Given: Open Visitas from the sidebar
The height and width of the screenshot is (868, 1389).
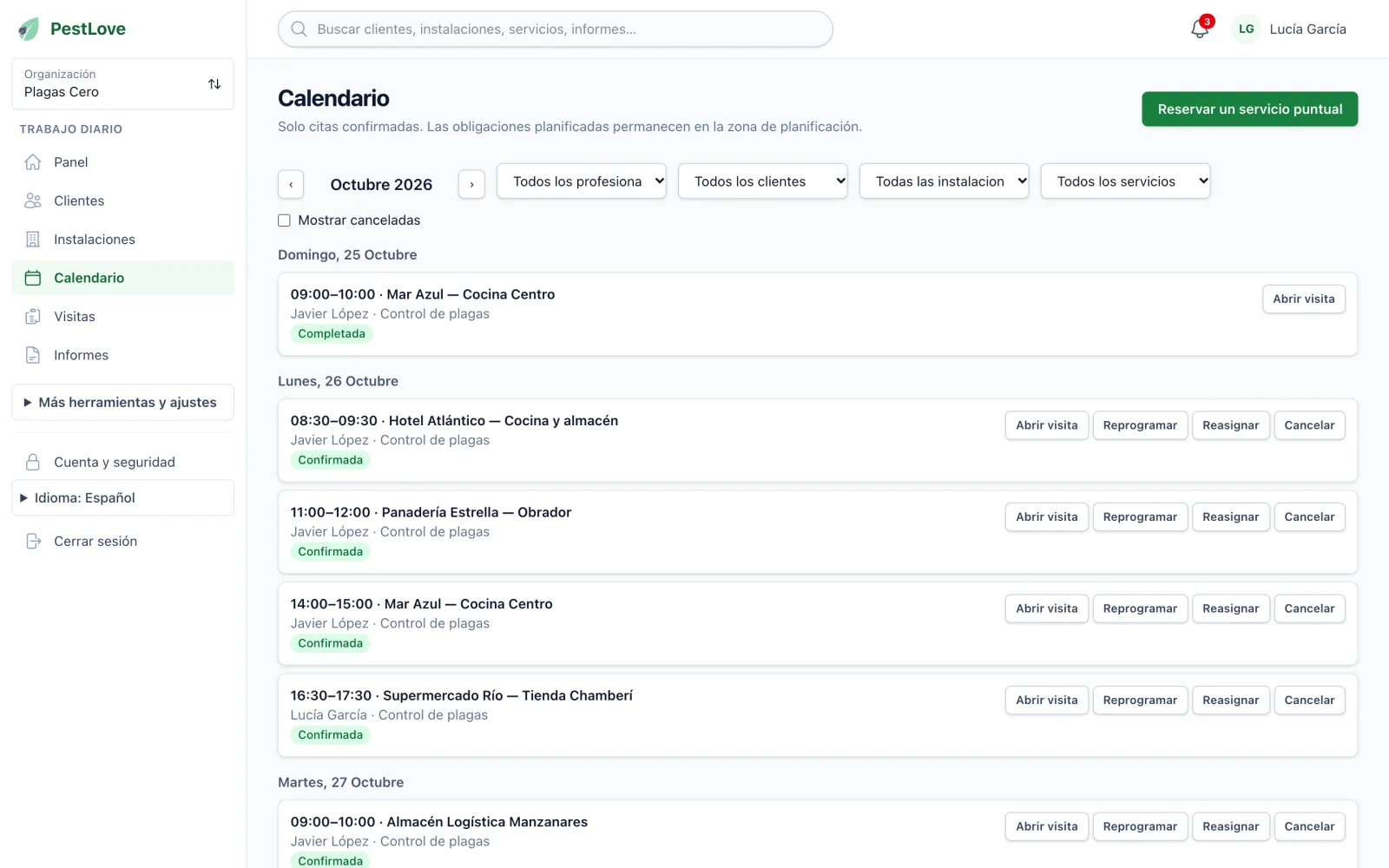Looking at the screenshot, I should 123,317.
